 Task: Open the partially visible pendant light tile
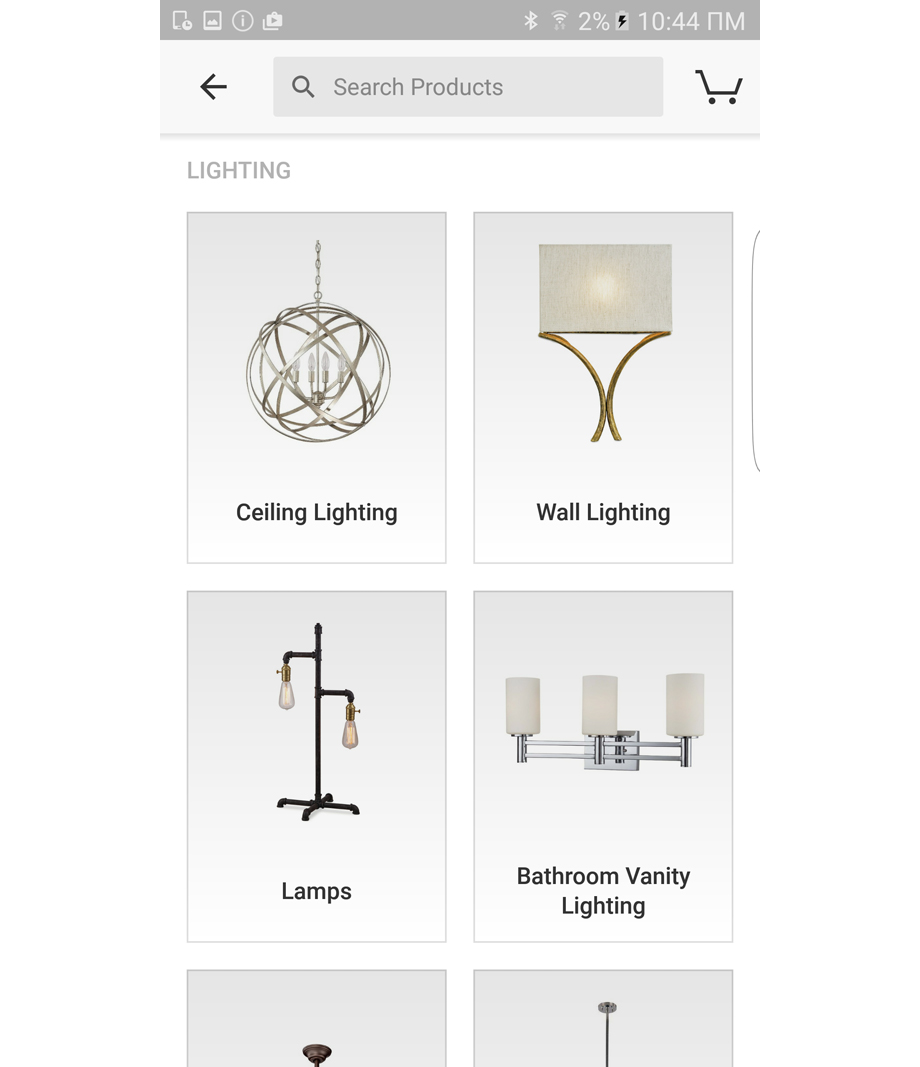click(603, 1019)
